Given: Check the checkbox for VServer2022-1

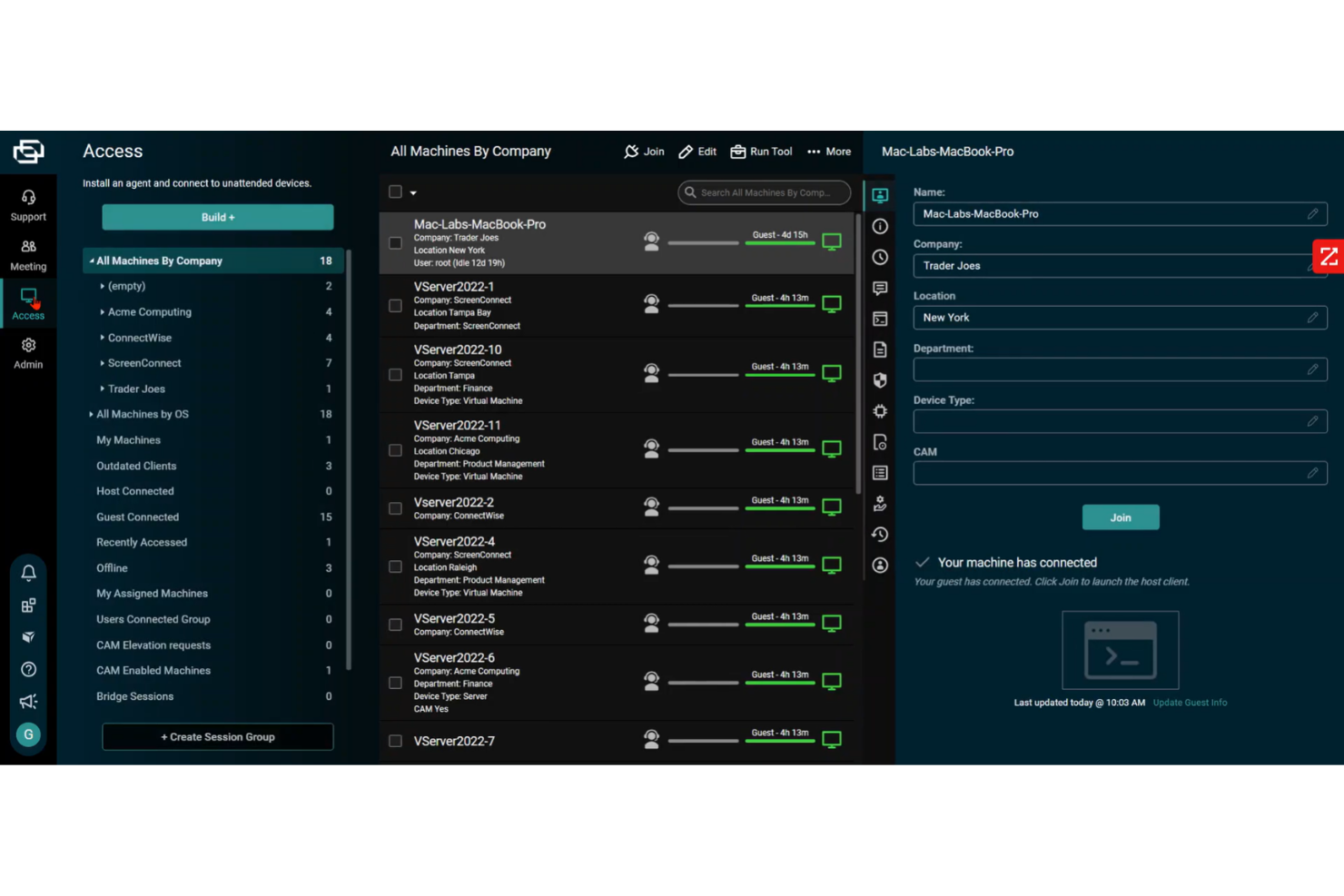Looking at the screenshot, I should pyautogui.click(x=395, y=306).
